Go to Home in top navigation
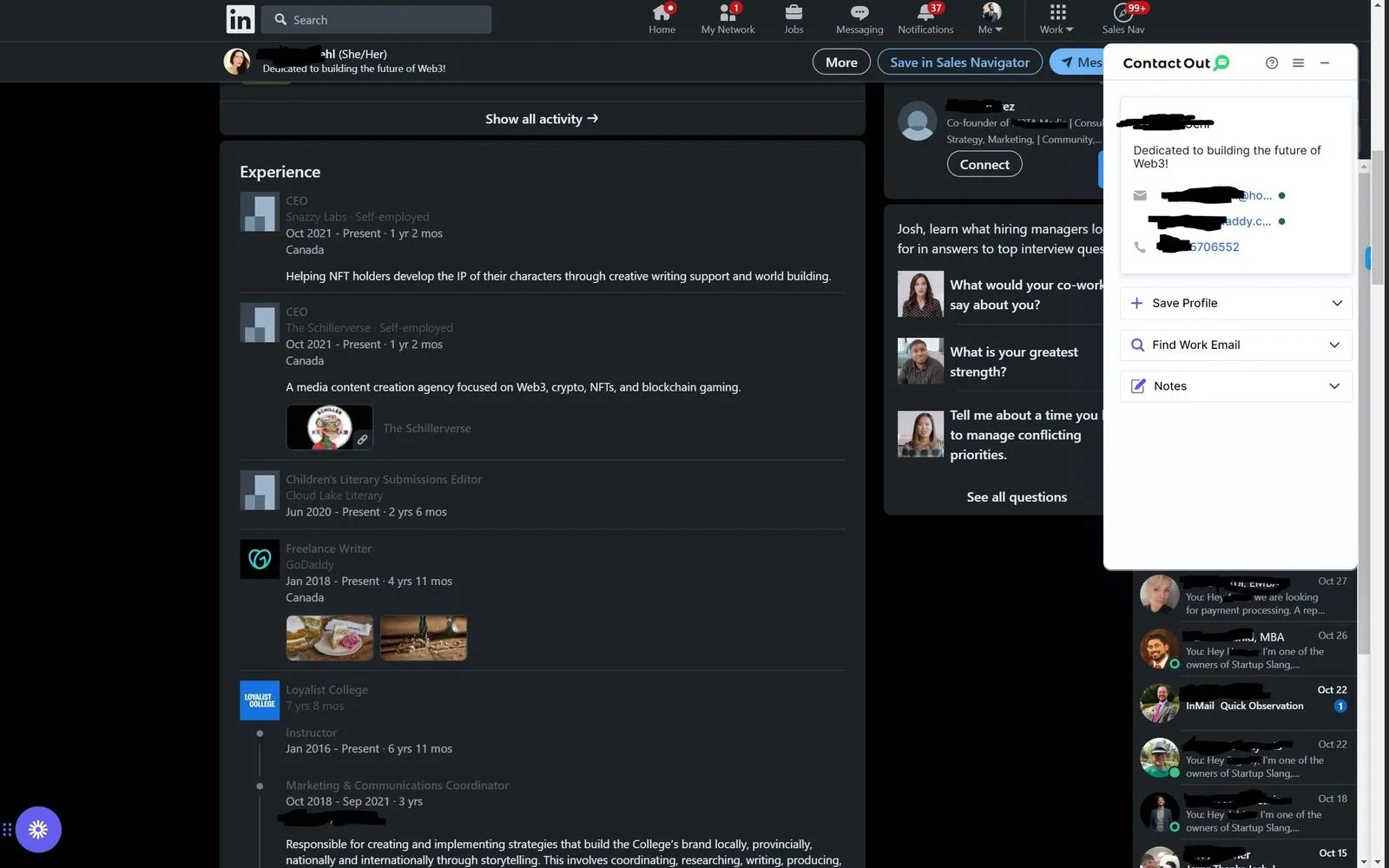 click(x=662, y=19)
